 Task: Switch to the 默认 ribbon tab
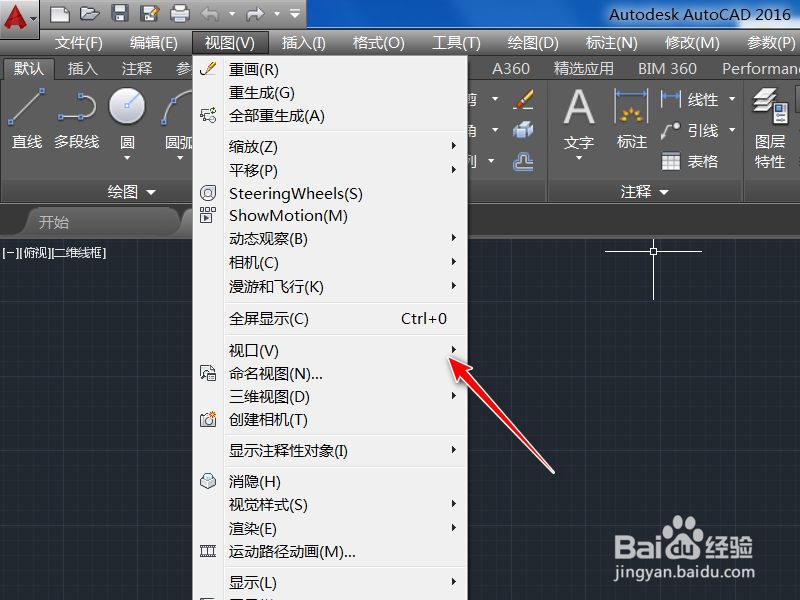(29, 68)
